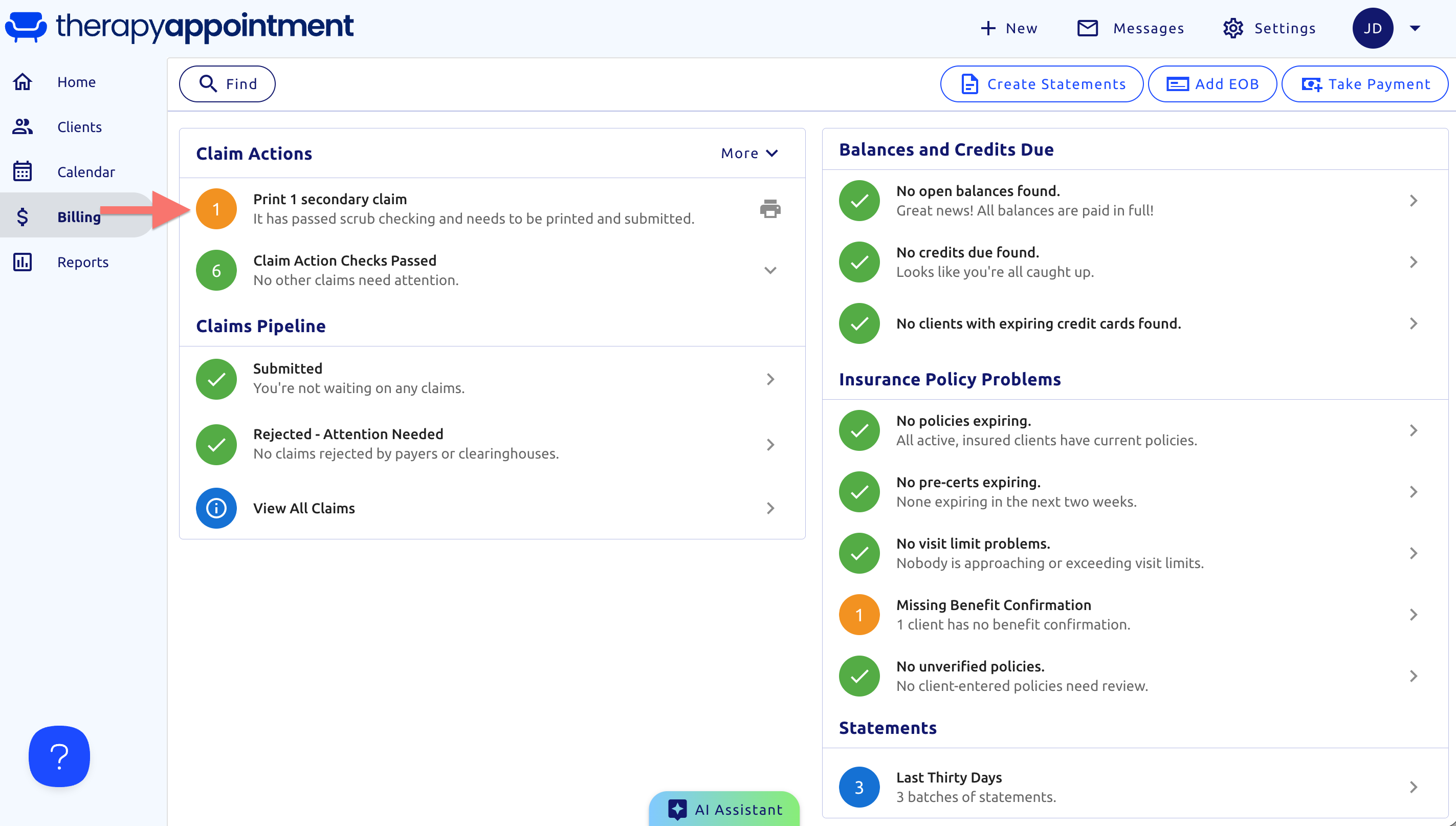Go to Clients in the sidebar

79,126
